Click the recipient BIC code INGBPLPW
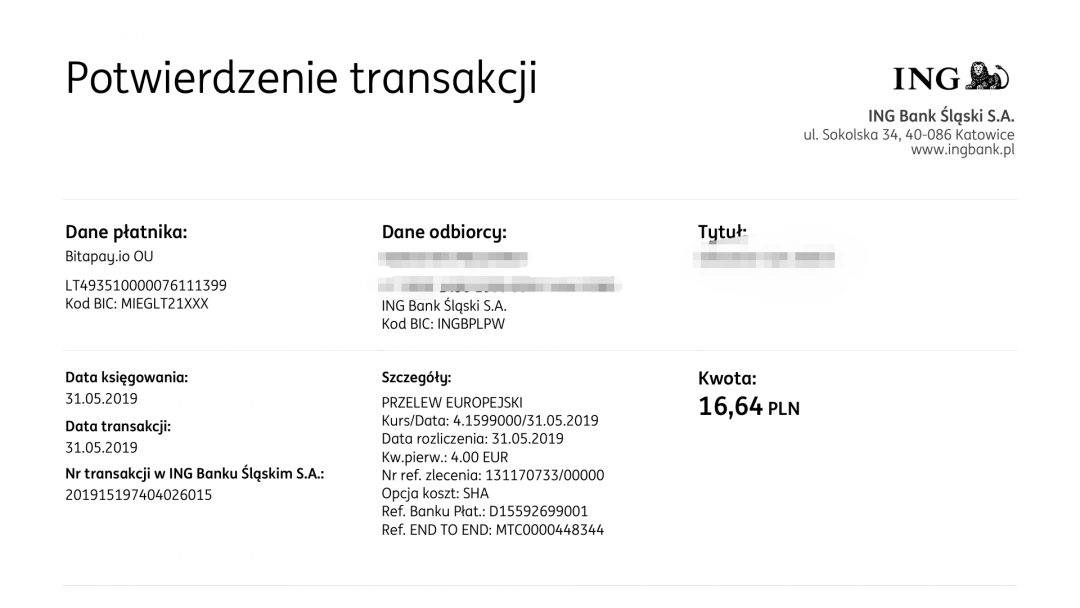 (443, 324)
